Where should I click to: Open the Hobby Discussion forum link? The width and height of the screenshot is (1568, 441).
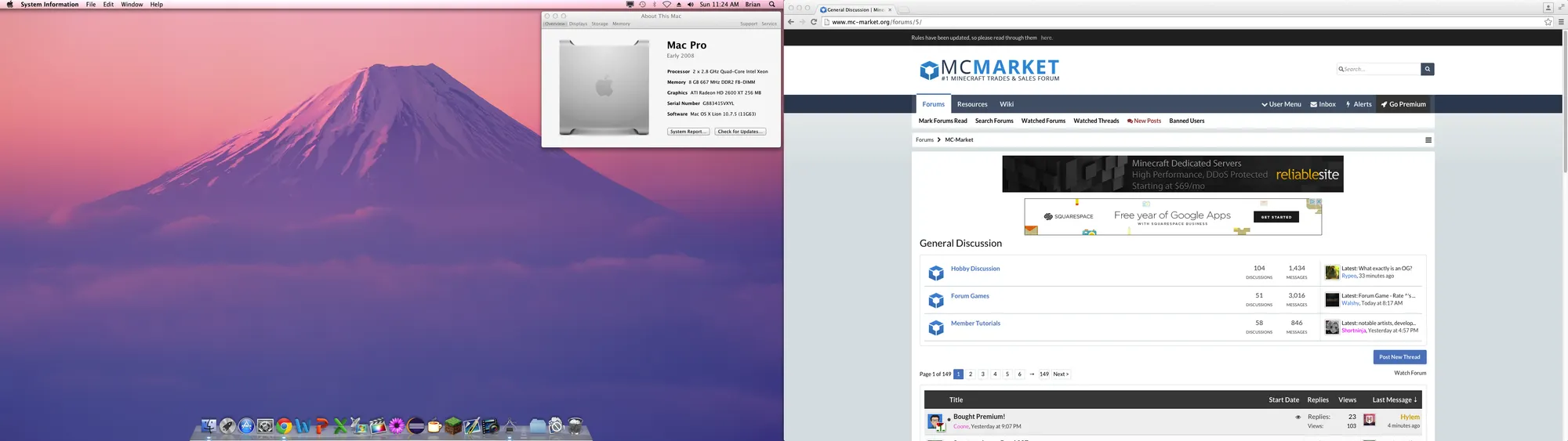pos(975,269)
